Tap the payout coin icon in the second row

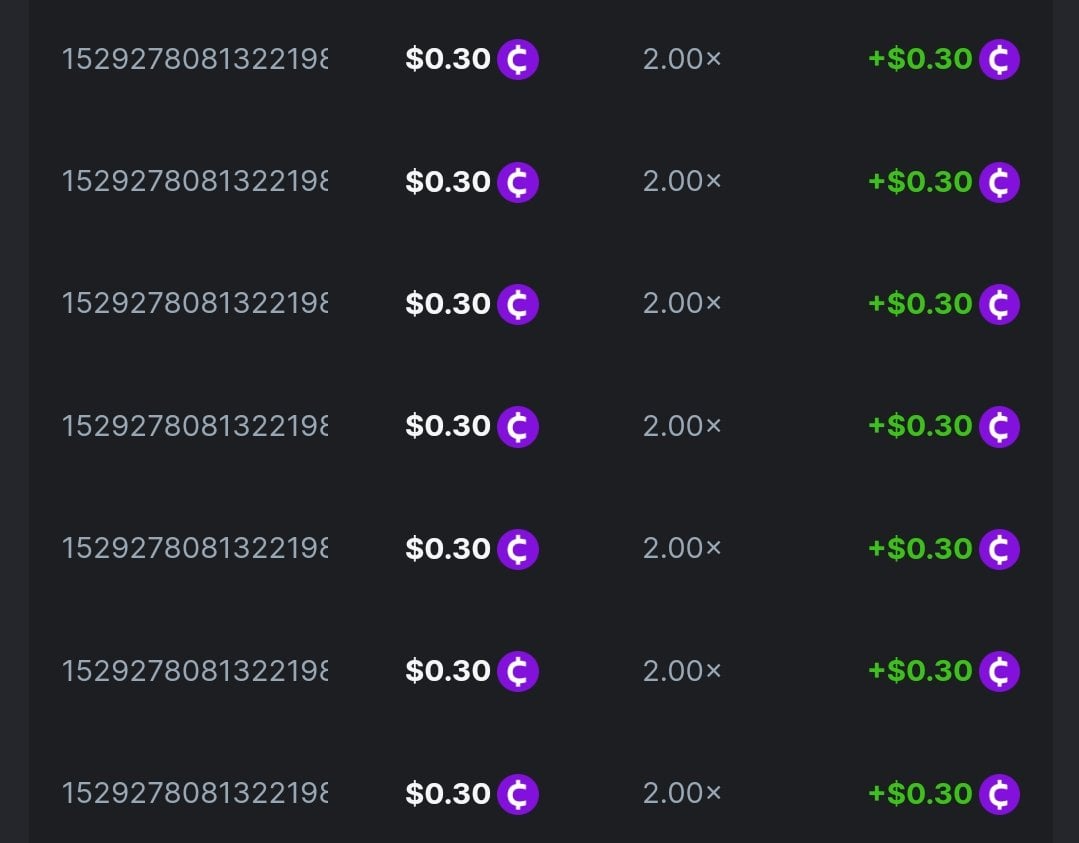(x=999, y=182)
